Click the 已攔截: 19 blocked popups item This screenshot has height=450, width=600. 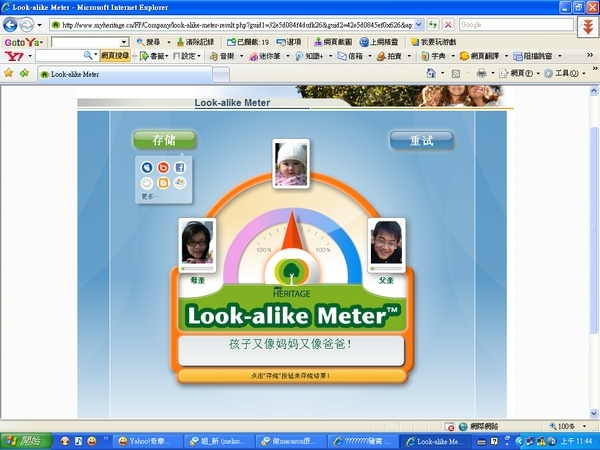coord(248,42)
